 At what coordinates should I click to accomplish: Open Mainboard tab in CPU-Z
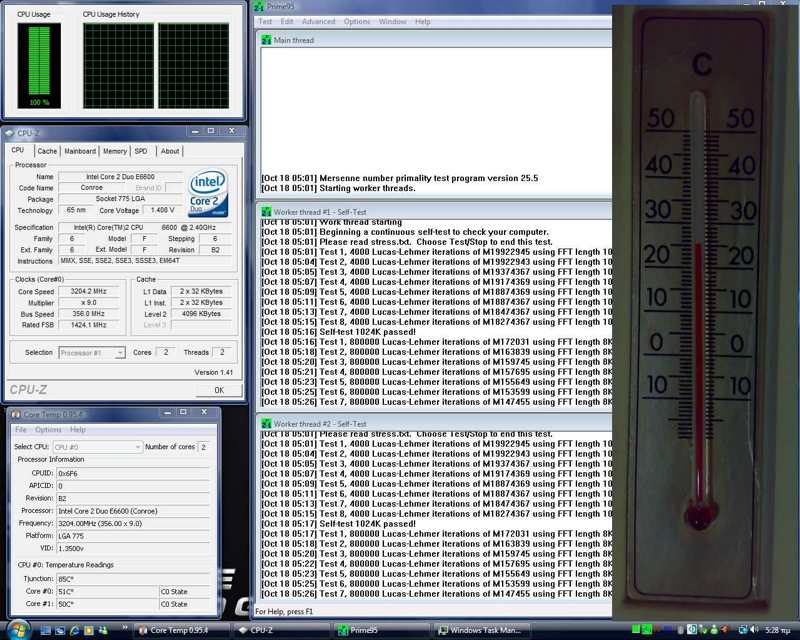80,151
